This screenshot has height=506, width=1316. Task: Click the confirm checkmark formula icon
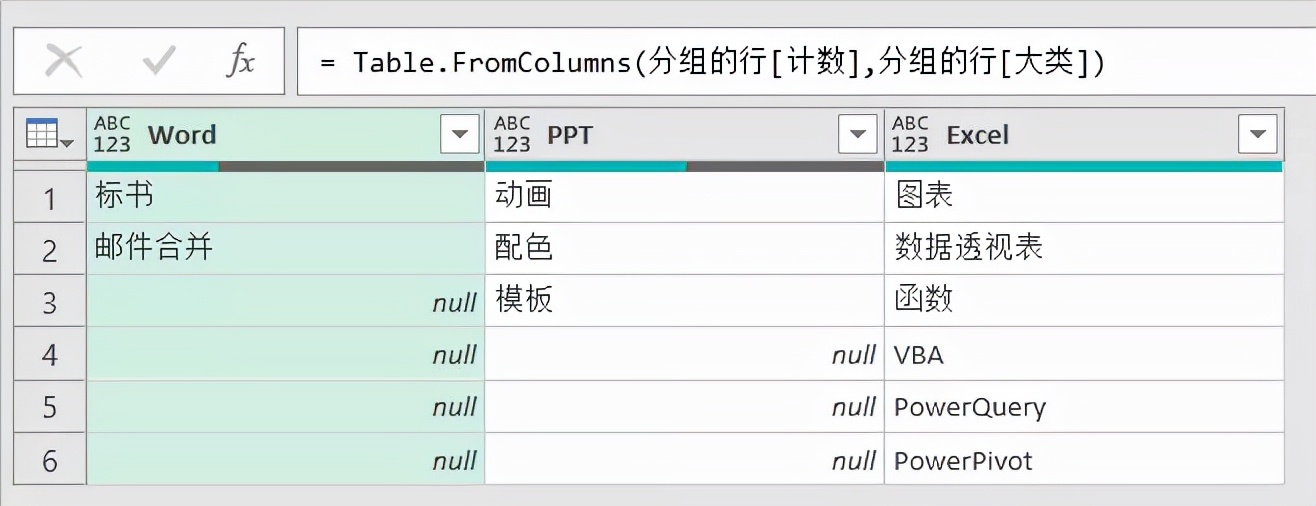tap(158, 62)
